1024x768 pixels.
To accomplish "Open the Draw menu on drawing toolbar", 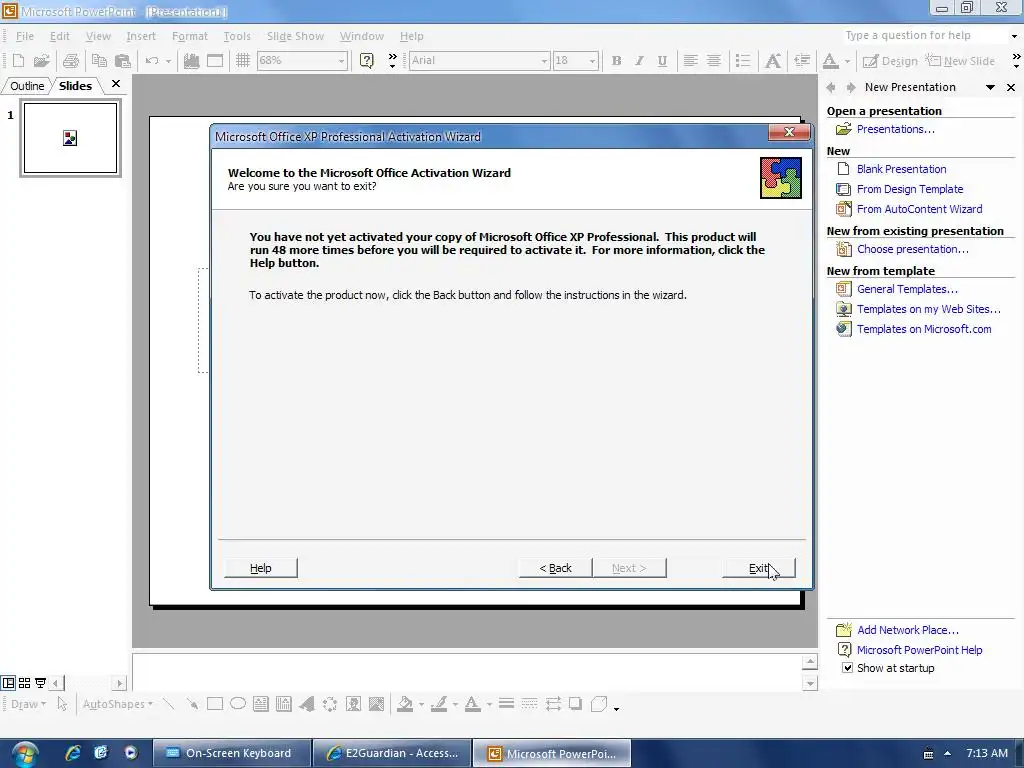I will pyautogui.click(x=28, y=704).
